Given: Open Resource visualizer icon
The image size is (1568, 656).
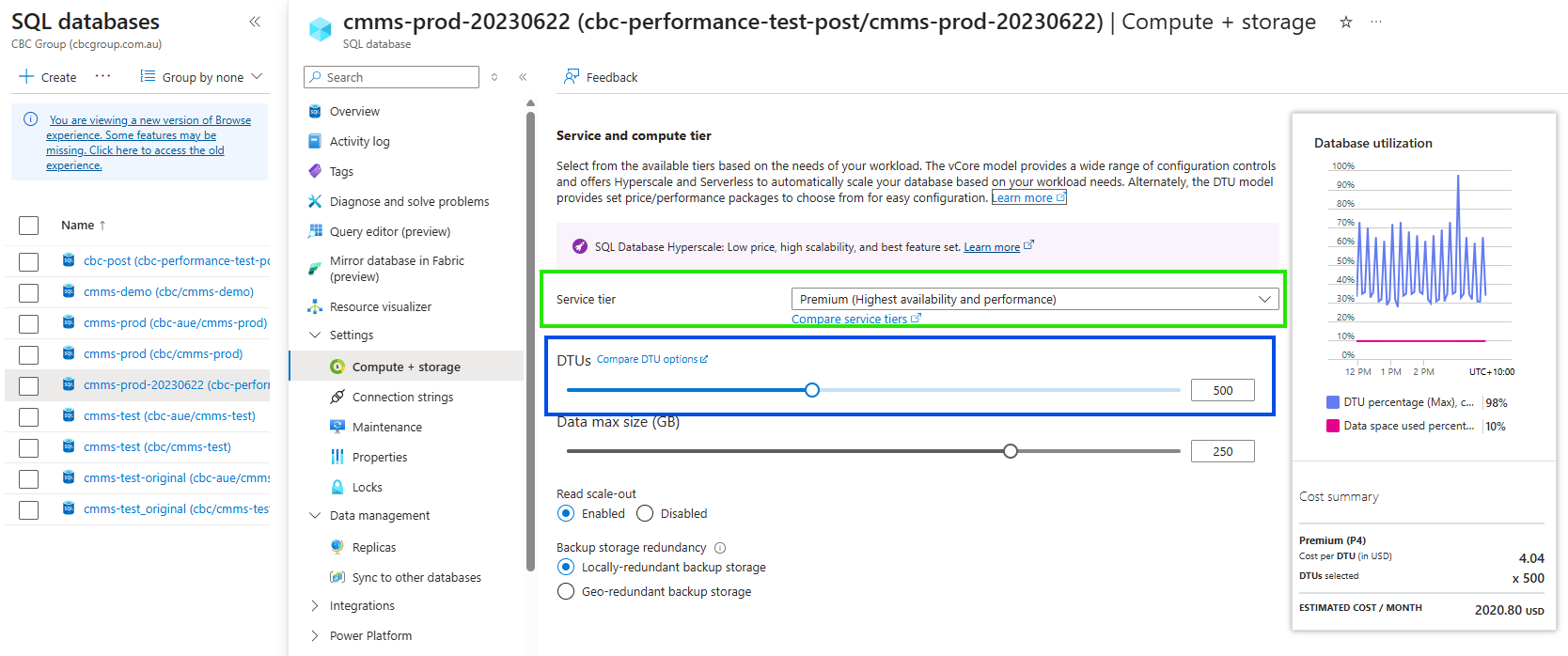Looking at the screenshot, I should [x=315, y=306].
